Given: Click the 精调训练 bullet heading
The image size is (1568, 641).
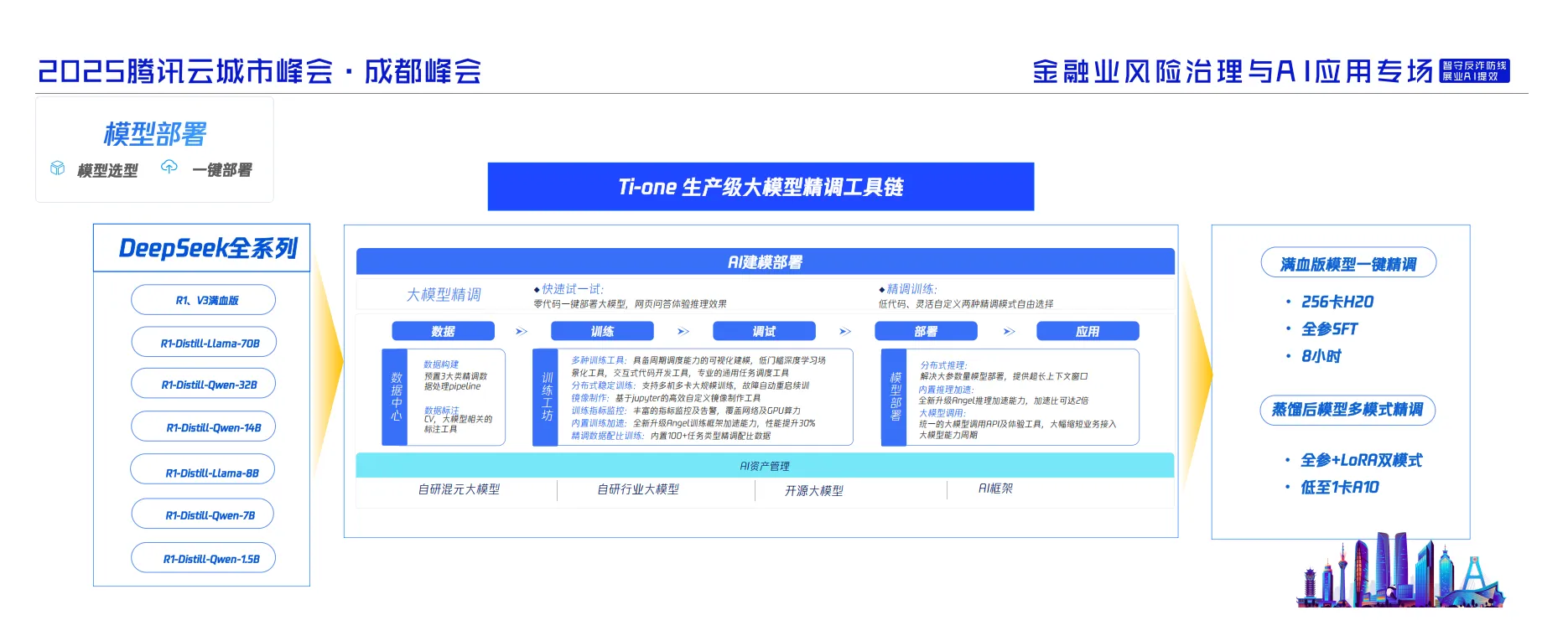Looking at the screenshot, I should tap(911, 289).
